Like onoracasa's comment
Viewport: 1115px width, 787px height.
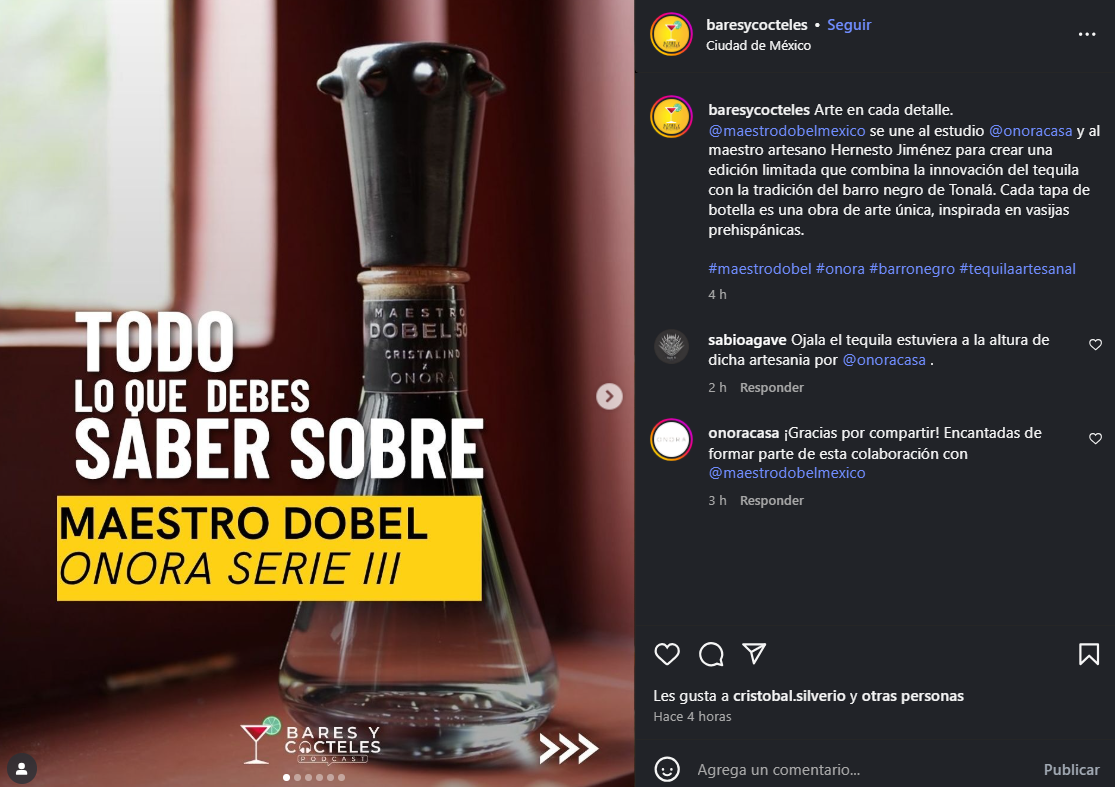(x=1095, y=439)
